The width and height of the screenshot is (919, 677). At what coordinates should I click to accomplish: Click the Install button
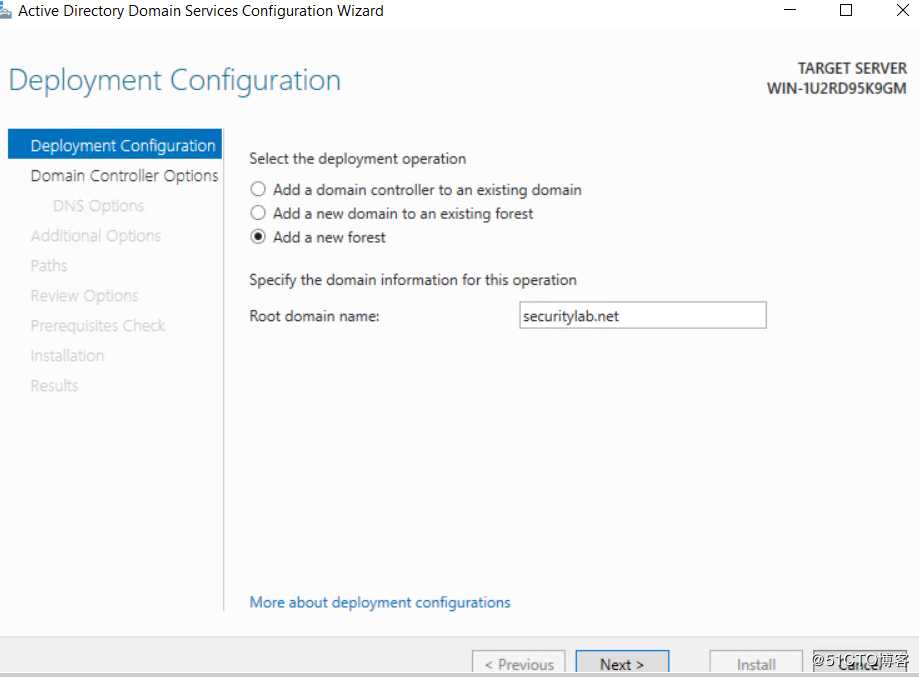755,664
